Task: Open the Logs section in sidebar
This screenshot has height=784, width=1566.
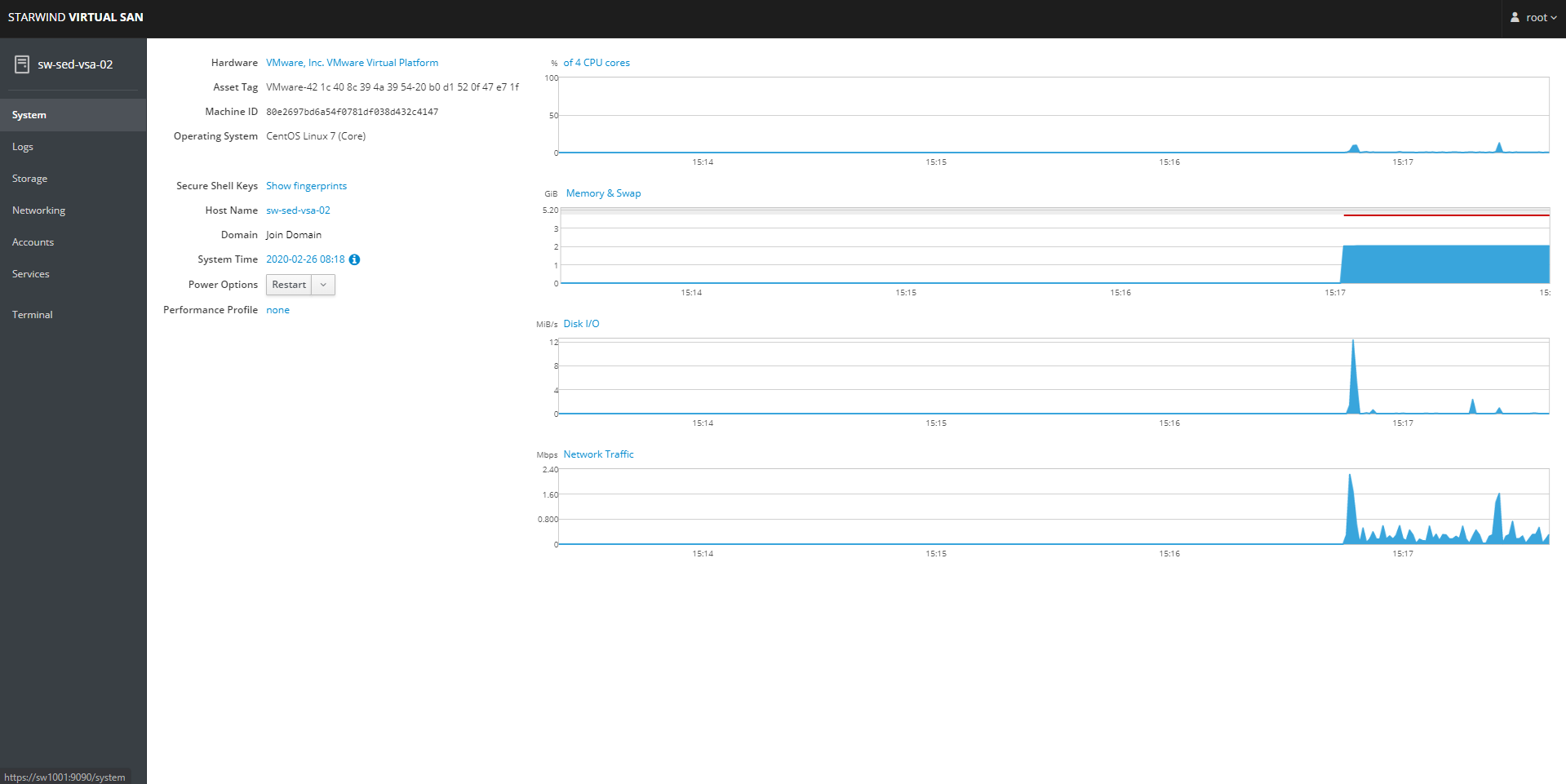Action: (x=23, y=147)
